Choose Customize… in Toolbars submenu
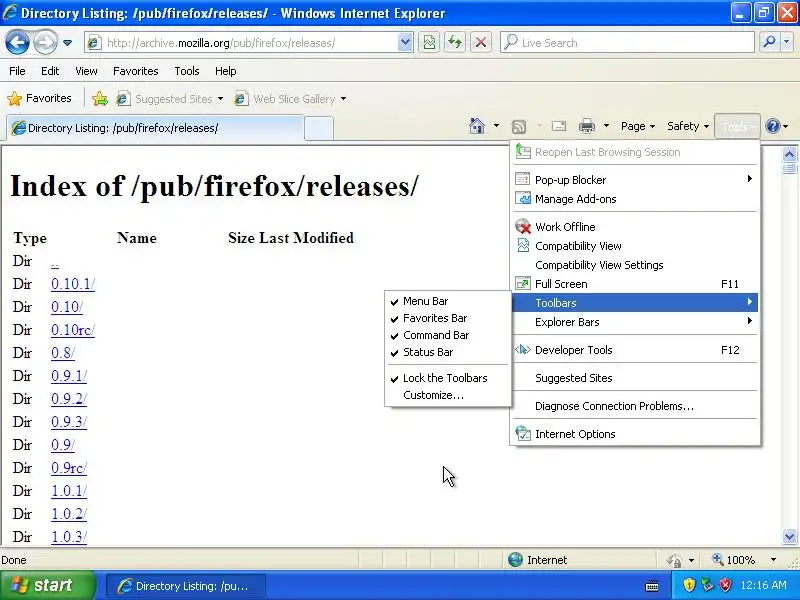Screen dimensions: 800x600 (447, 395)
